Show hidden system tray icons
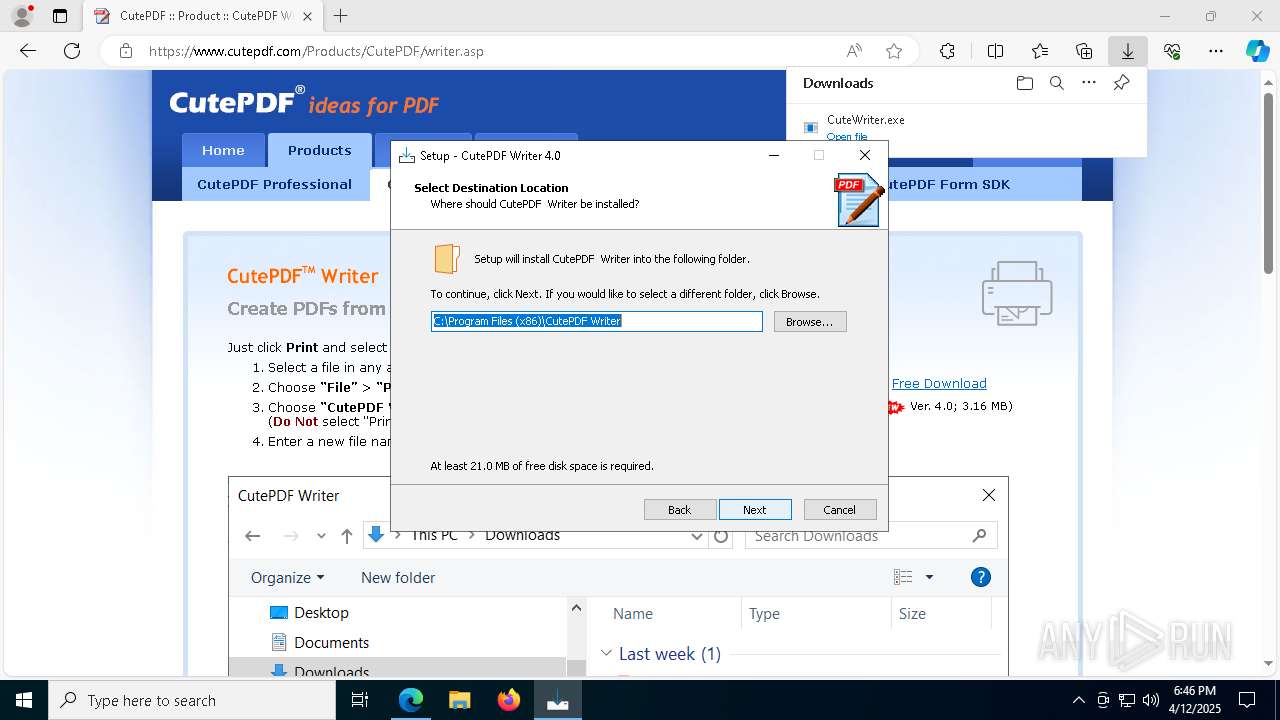Screen dimensions: 1280x720 coord(1078,700)
